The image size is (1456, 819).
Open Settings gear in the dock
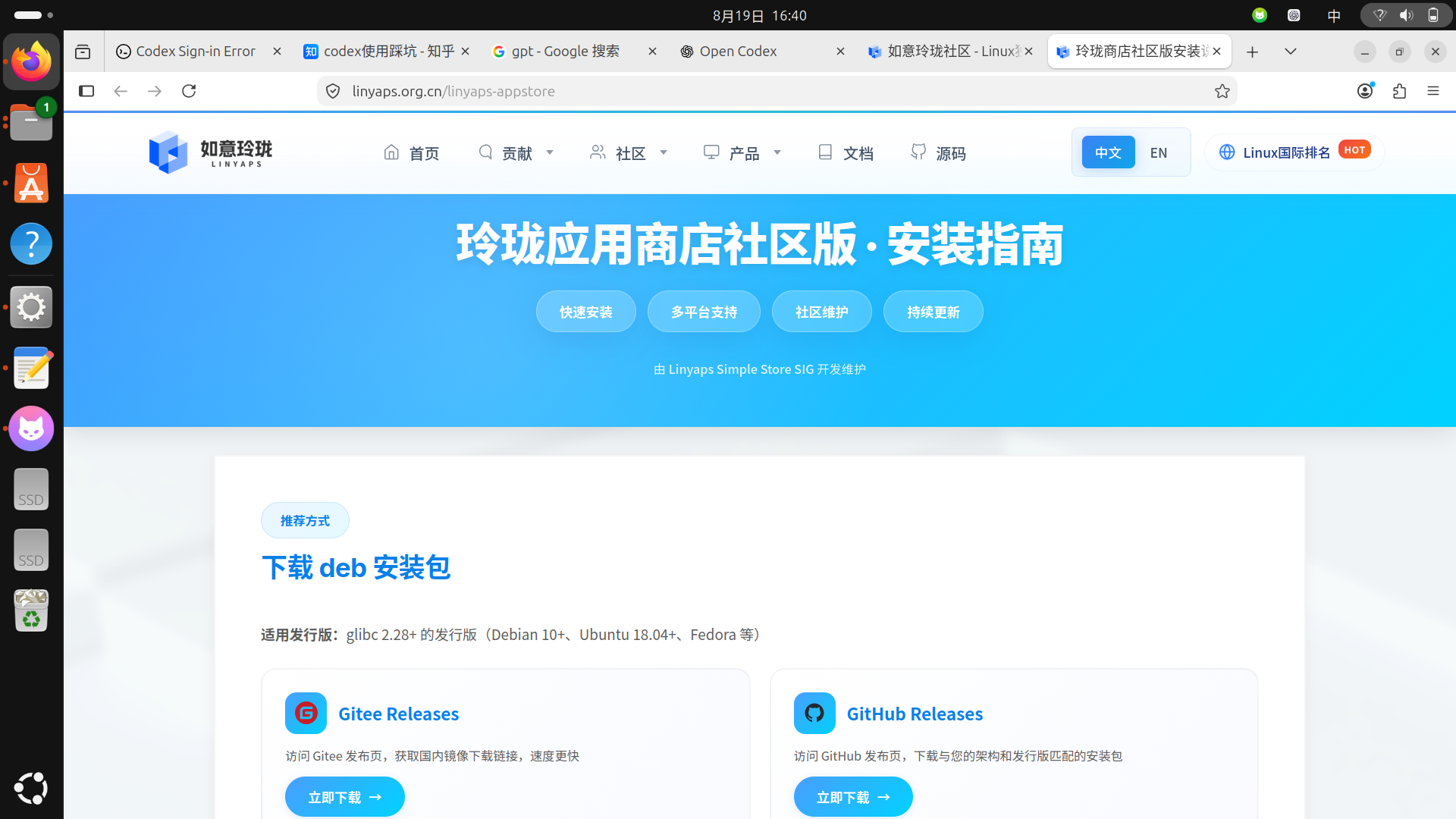point(31,307)
